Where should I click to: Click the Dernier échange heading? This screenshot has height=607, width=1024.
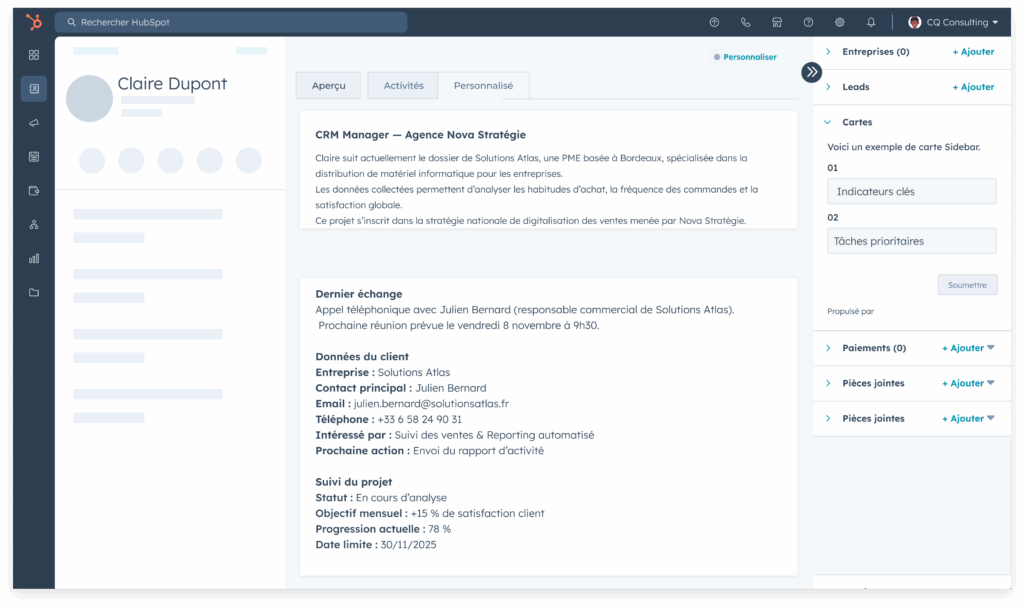(x=359, y=294)
